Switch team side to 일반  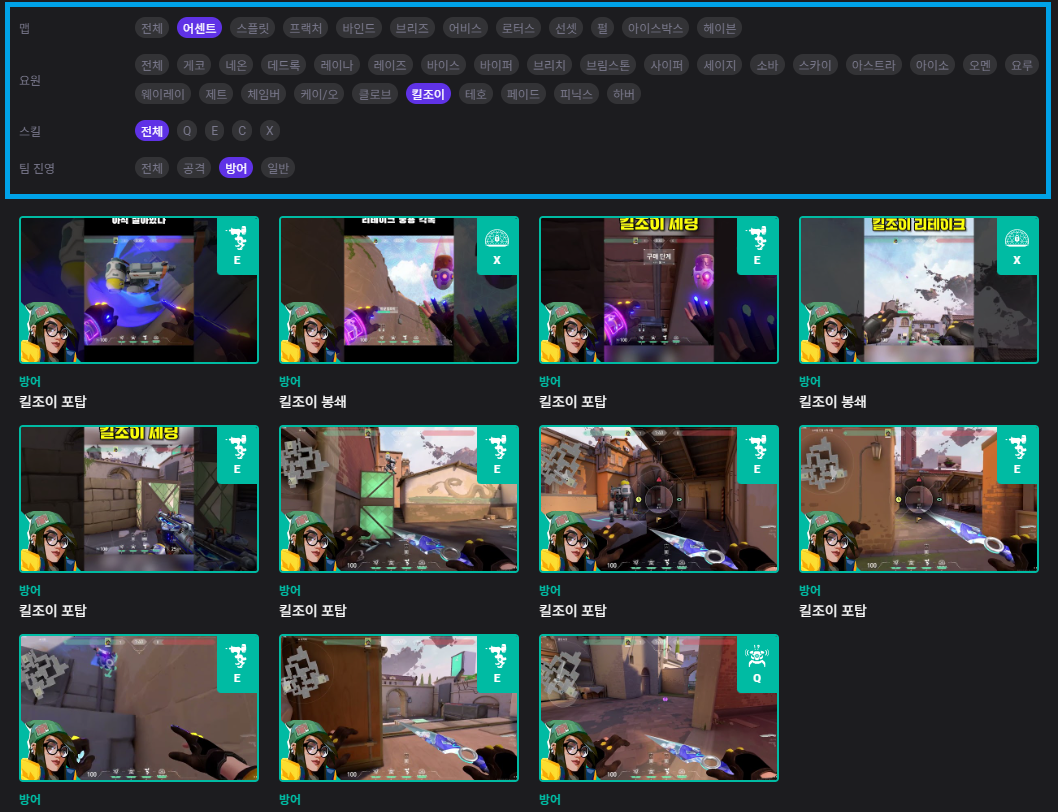tap(278, 167)
